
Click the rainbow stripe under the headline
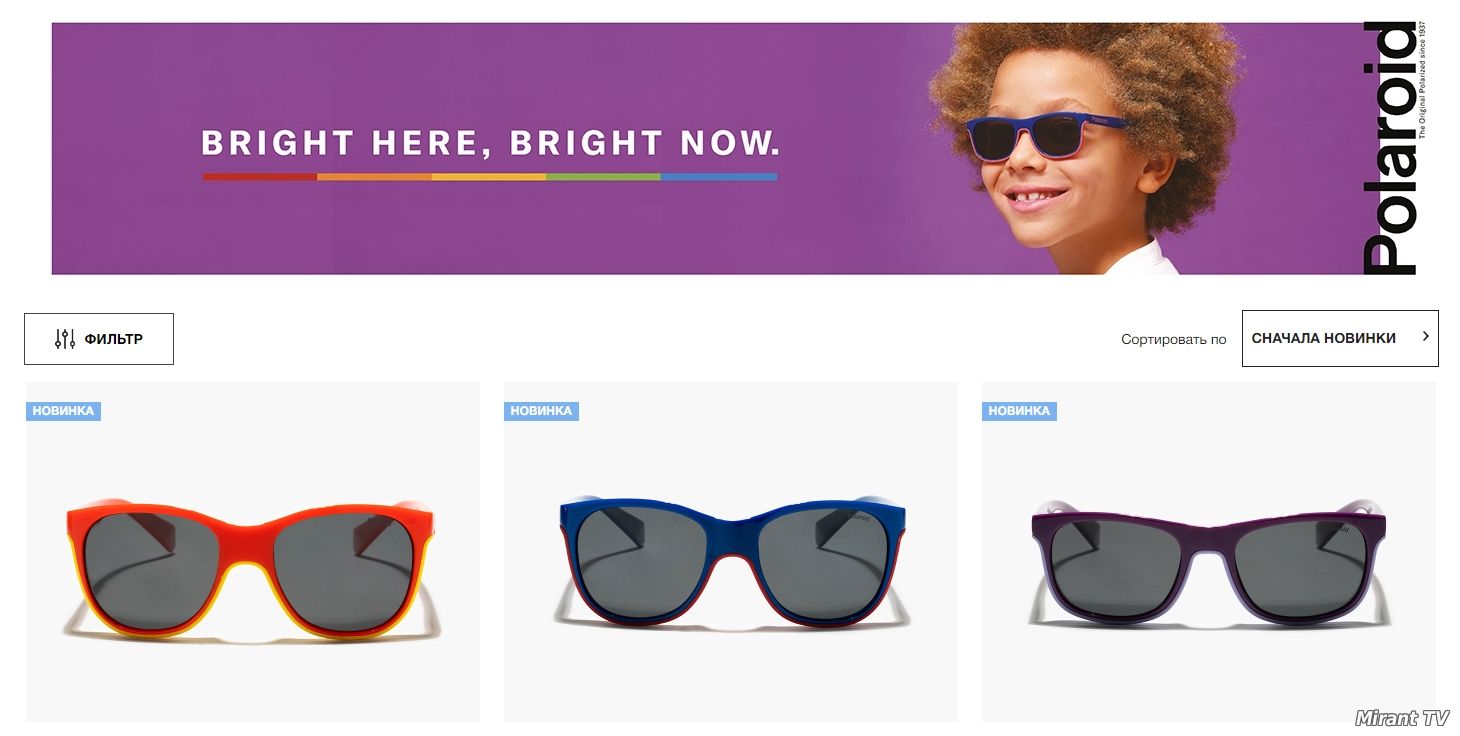pyautogui.click(x=490, y=177)
